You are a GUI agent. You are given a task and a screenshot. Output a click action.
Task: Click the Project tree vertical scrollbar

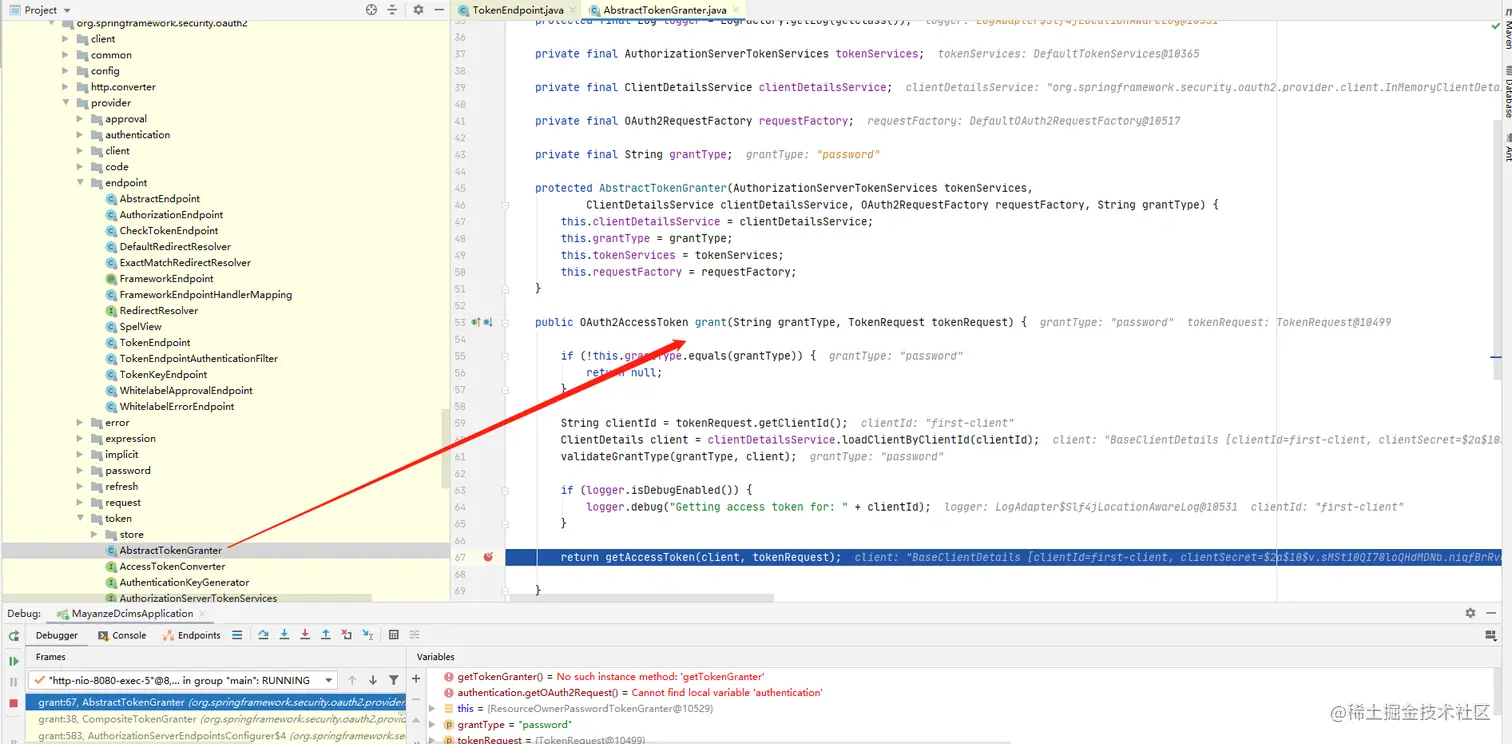[445, 447]
